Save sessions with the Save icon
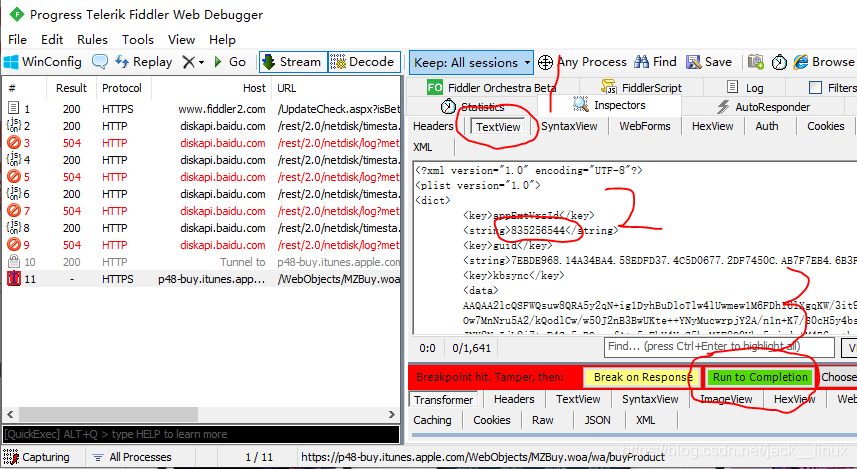The height and width of the screenshot is (469, 857). [709, 62]
